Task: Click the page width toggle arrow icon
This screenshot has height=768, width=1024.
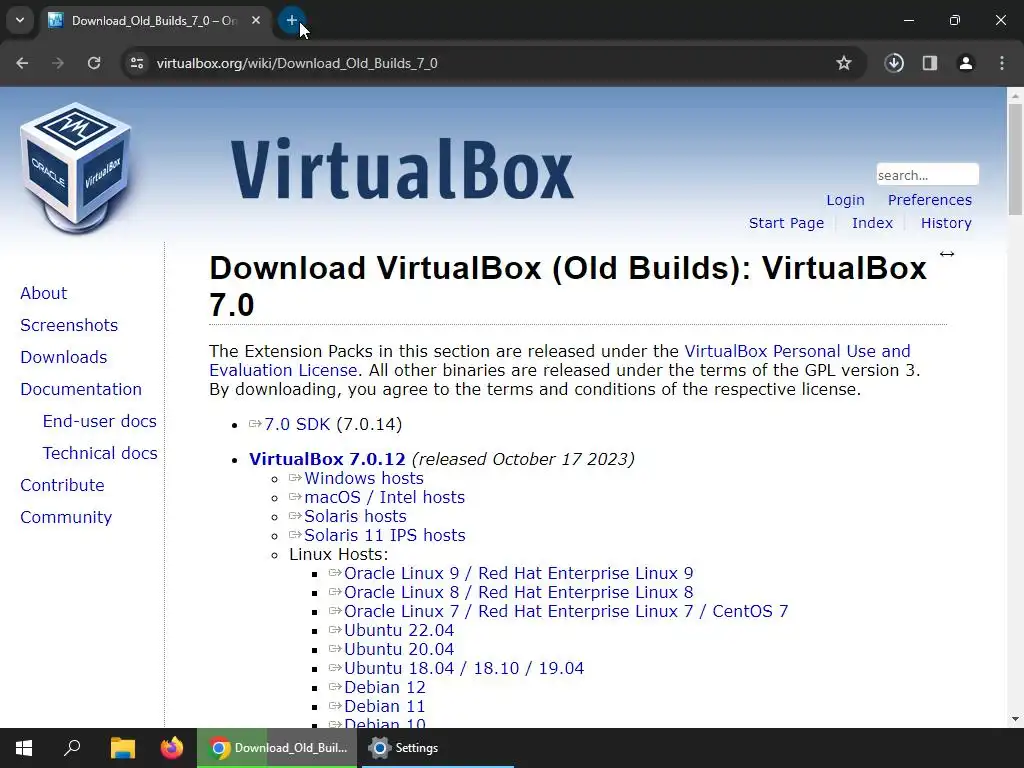Action: pos(946,254)
